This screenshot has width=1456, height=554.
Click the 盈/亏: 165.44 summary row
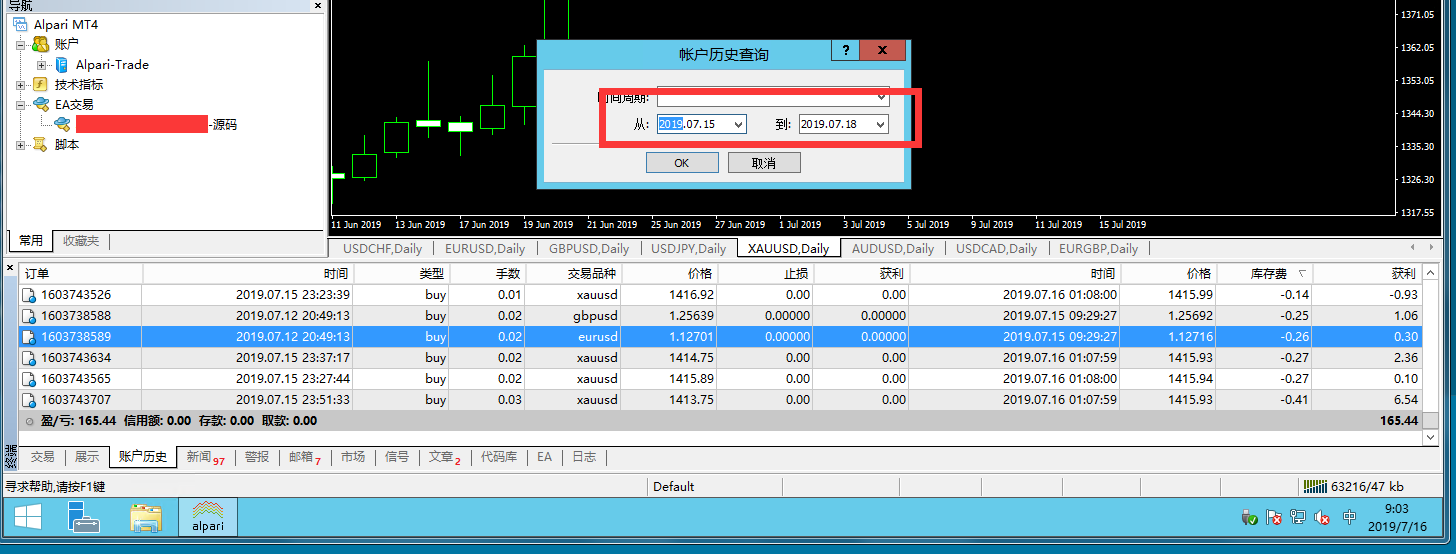coord(719,421)
